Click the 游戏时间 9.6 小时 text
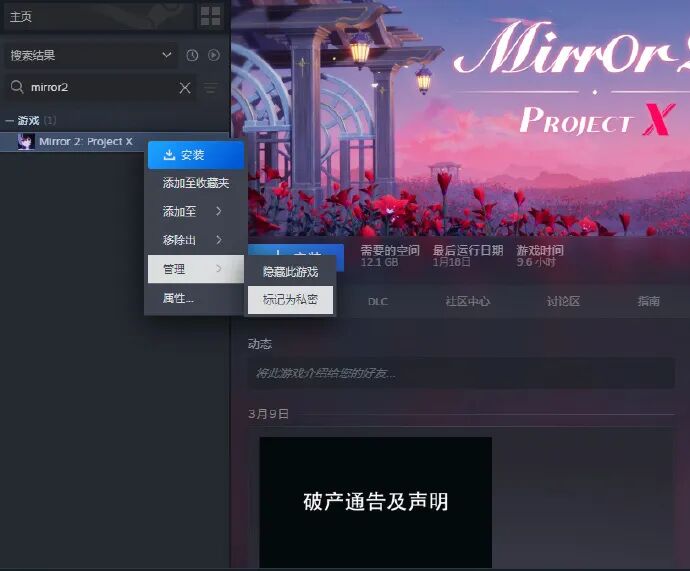Image resolution: width=690 pixels, height=571 pixels. coord(540,256)
